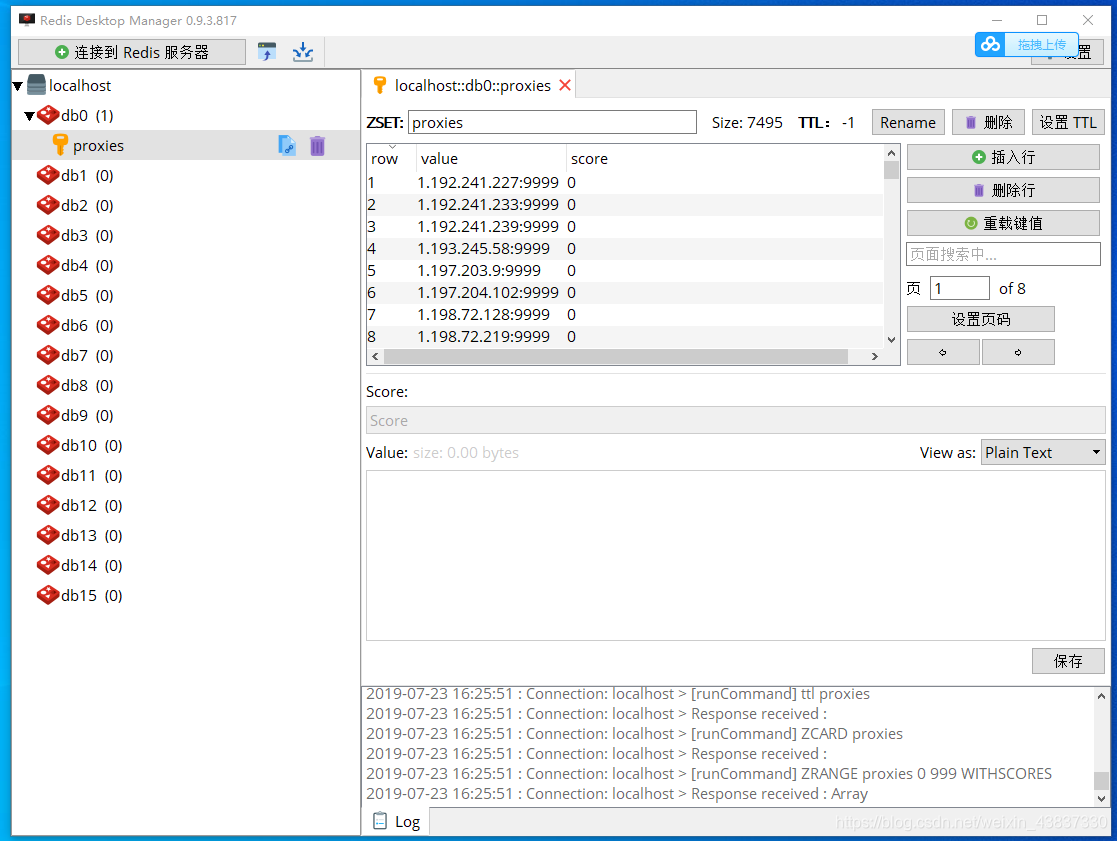This screenshot has width=1117, height=841.
Task: Collapse the localhost server tree
Action: (x=18, y=86)
